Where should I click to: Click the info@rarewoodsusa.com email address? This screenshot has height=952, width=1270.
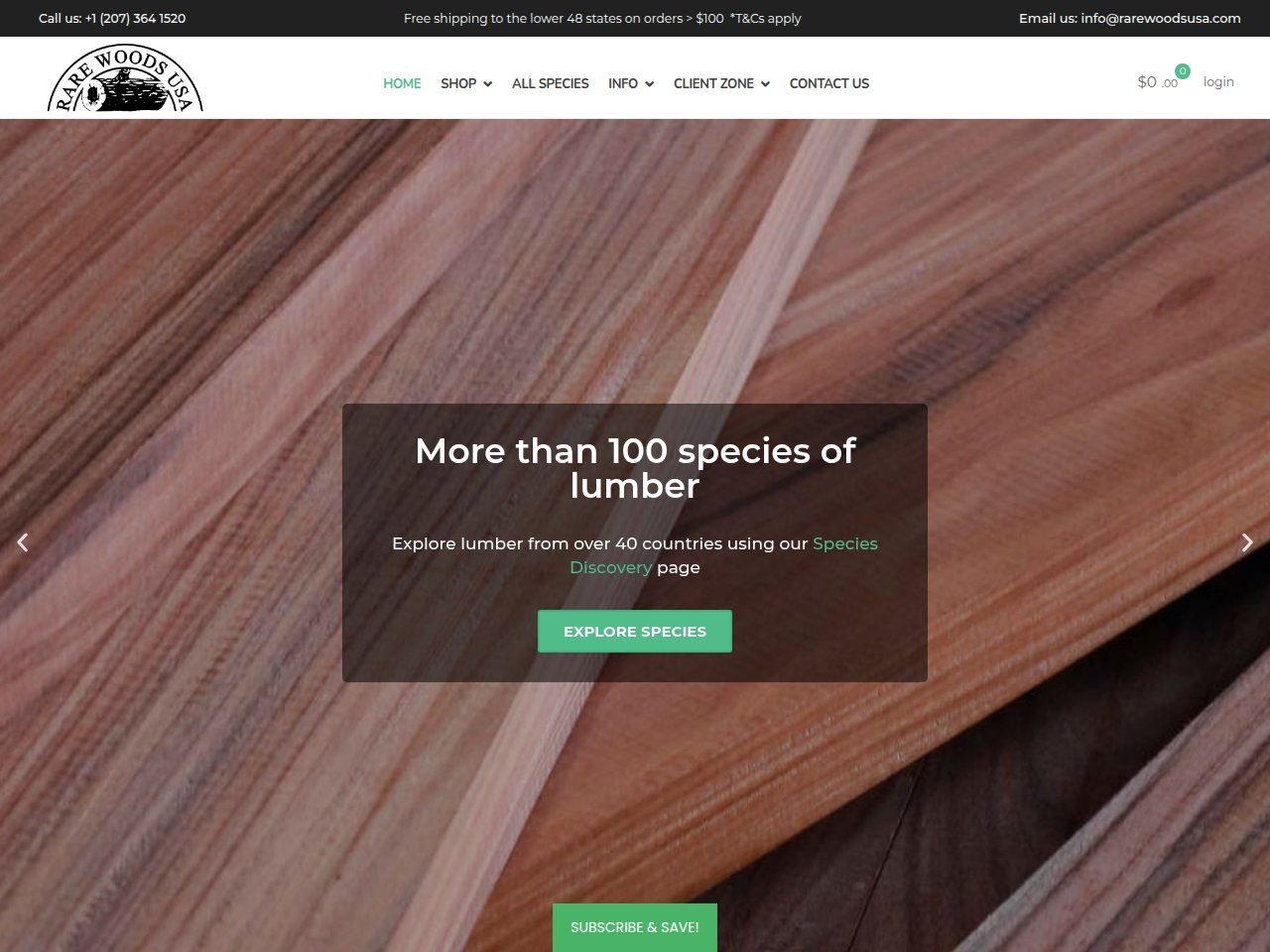point(1161,18)
